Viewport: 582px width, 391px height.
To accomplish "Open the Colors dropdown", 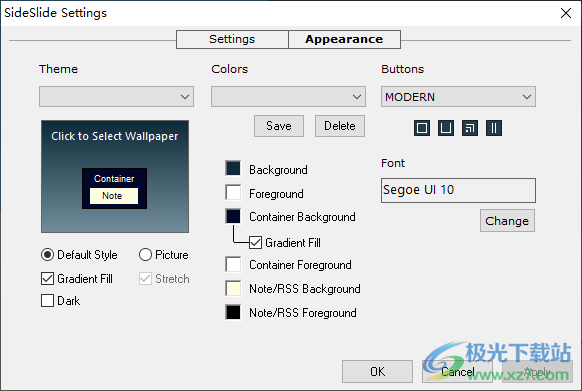I will (x=288, y=97).
